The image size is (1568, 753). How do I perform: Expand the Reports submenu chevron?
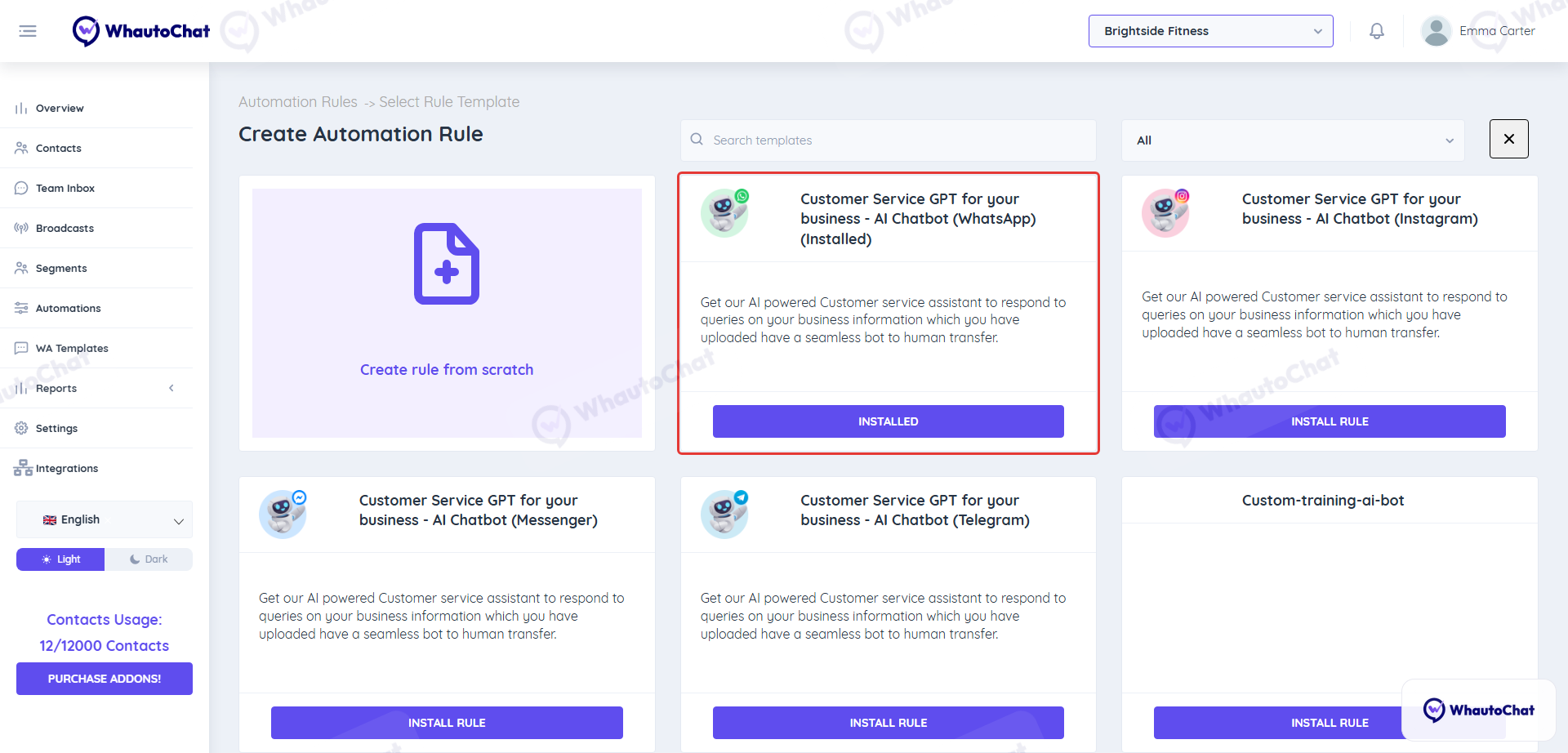point(171,388)
